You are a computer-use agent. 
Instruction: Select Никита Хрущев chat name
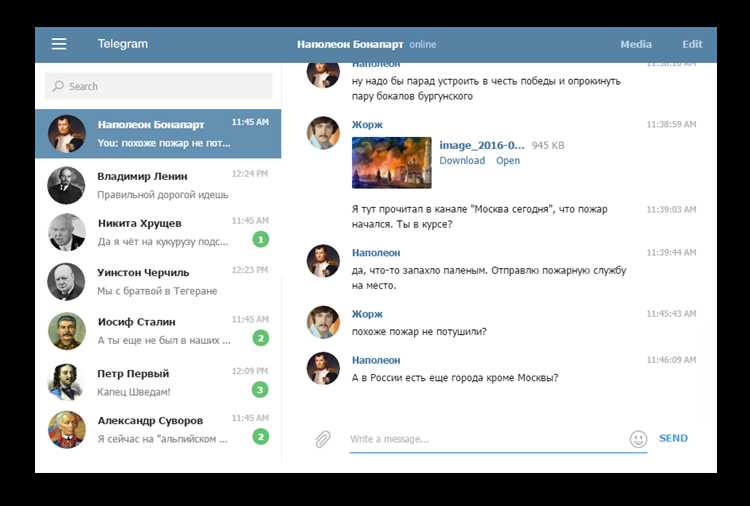(x=140, y=223)
